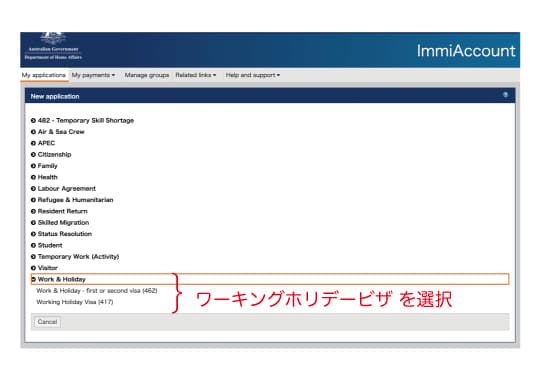Select Working Holiday Visa (417) link

75,302
